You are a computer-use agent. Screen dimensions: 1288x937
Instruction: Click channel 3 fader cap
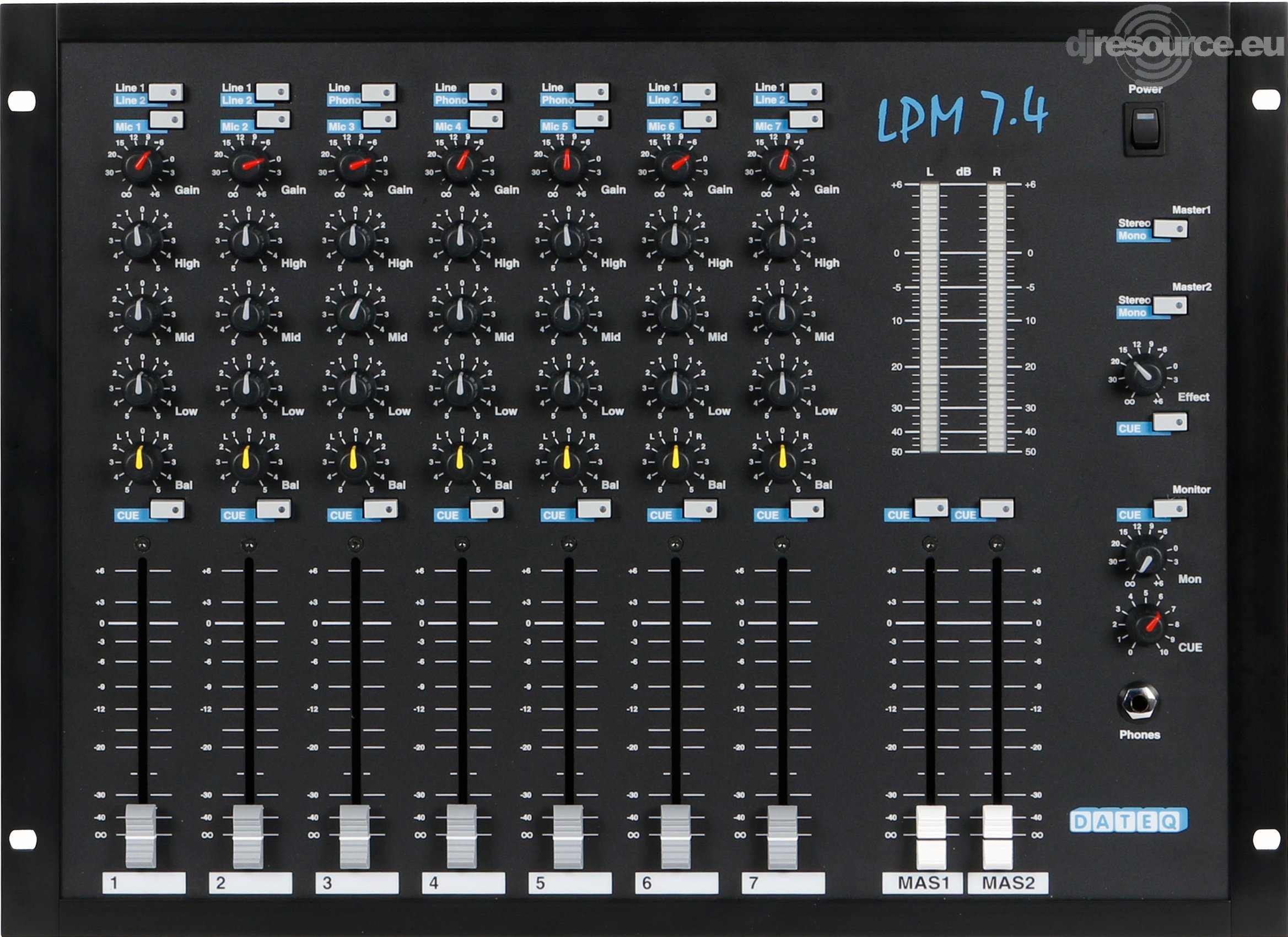[x=355, y=836]
